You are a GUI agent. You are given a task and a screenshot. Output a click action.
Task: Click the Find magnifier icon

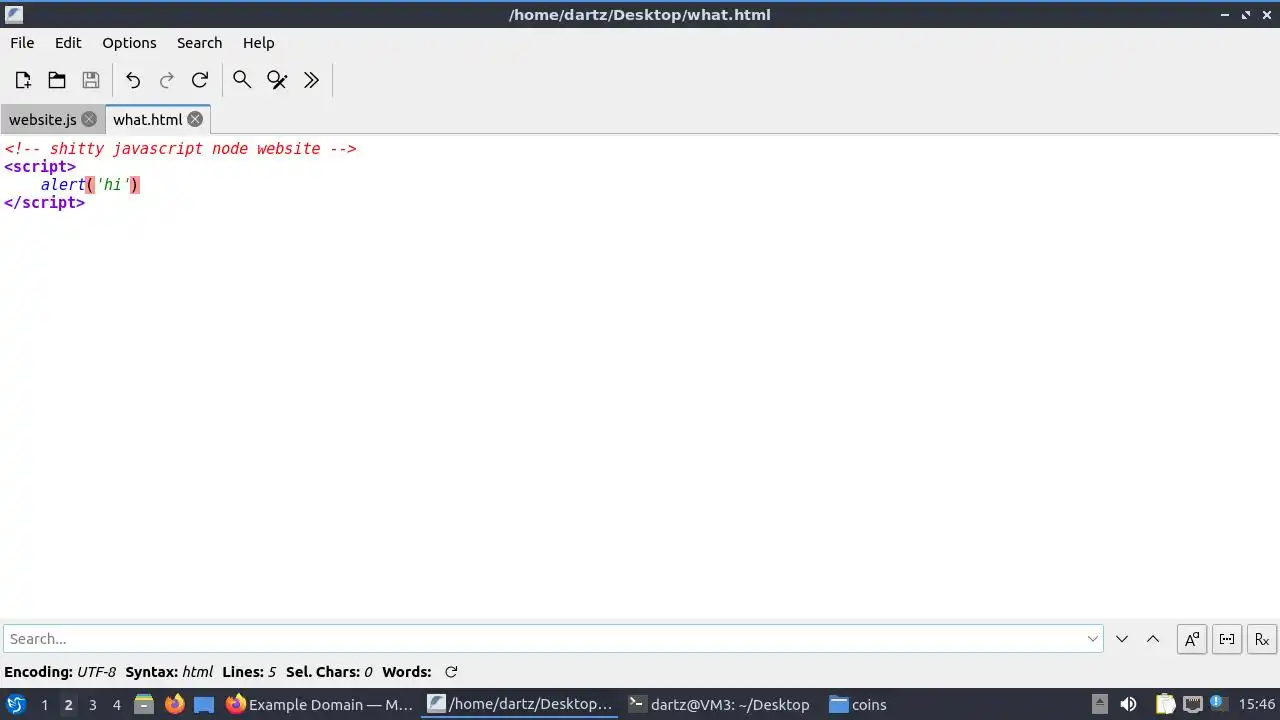pos(242,80)
